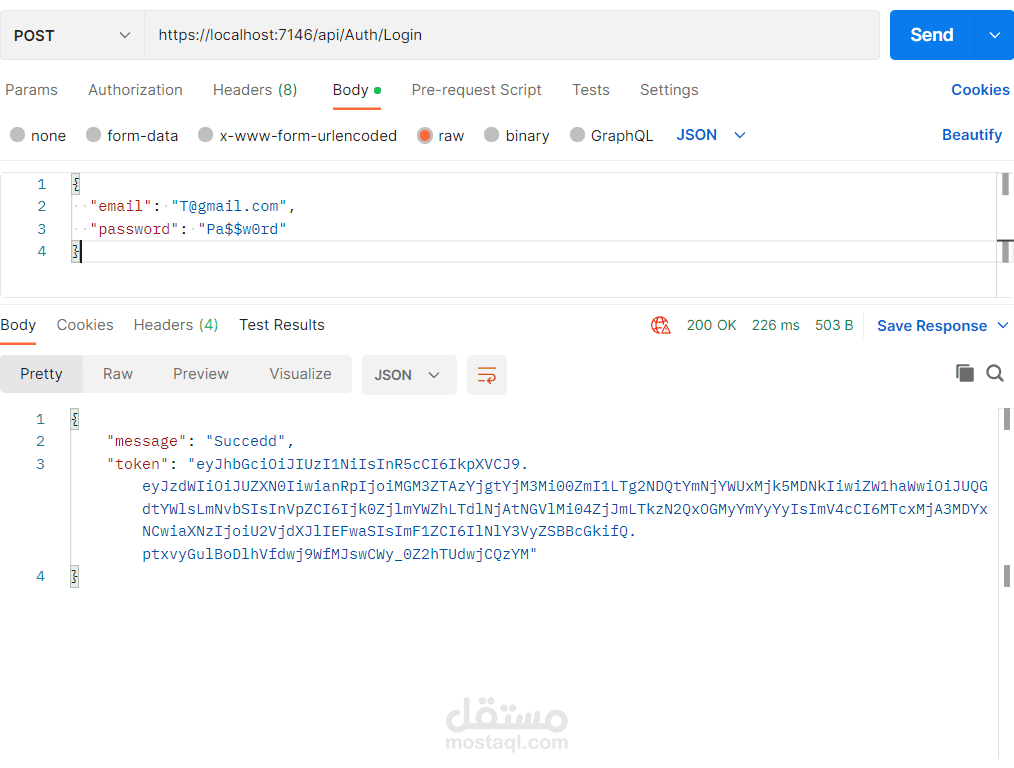Open the response Headers (4) tab

pyautogui.click(x=175, y=325)
